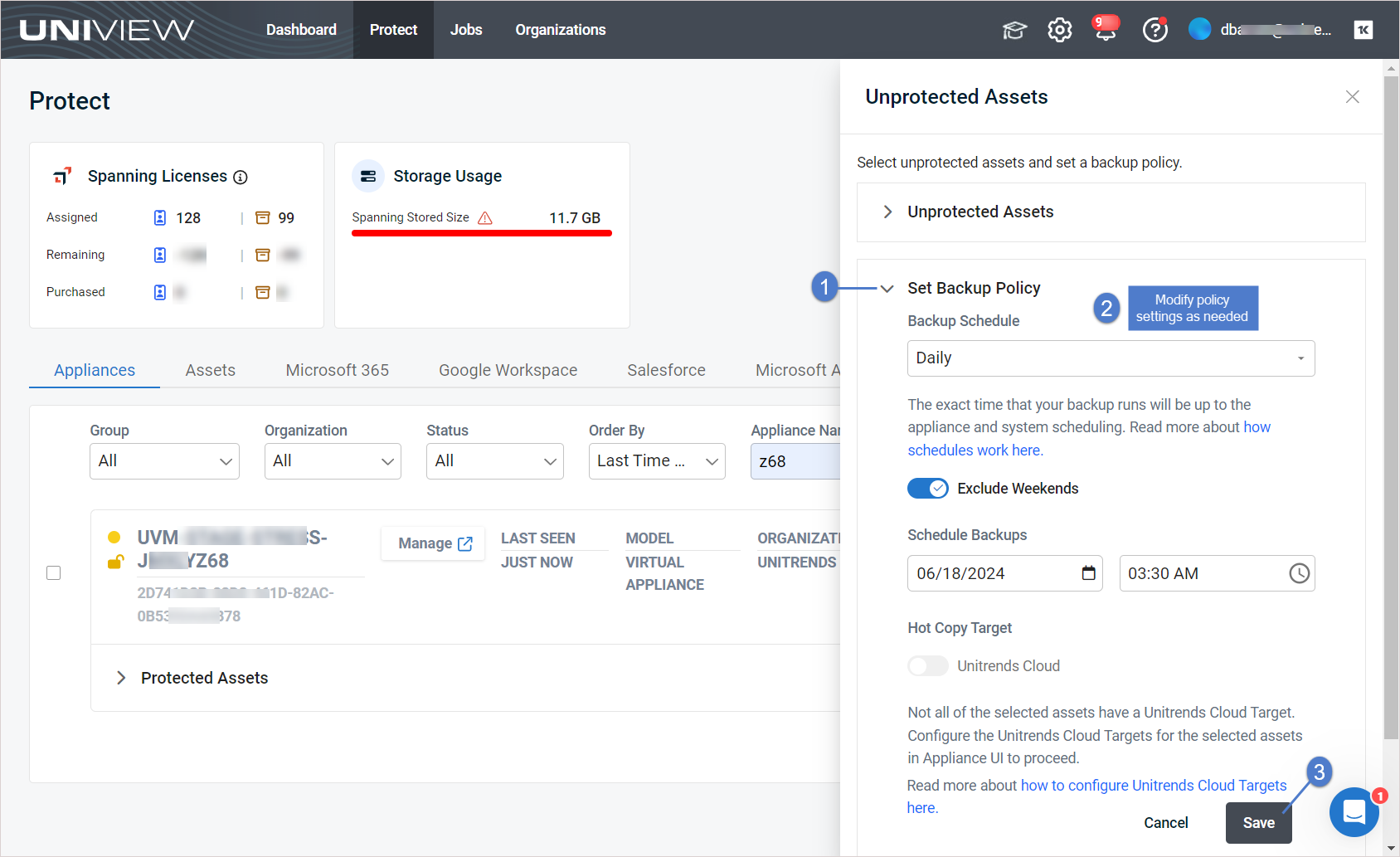Click the schedule time field 03:30 AM
1400x857 pixels.
click(x=1217, y=573)
